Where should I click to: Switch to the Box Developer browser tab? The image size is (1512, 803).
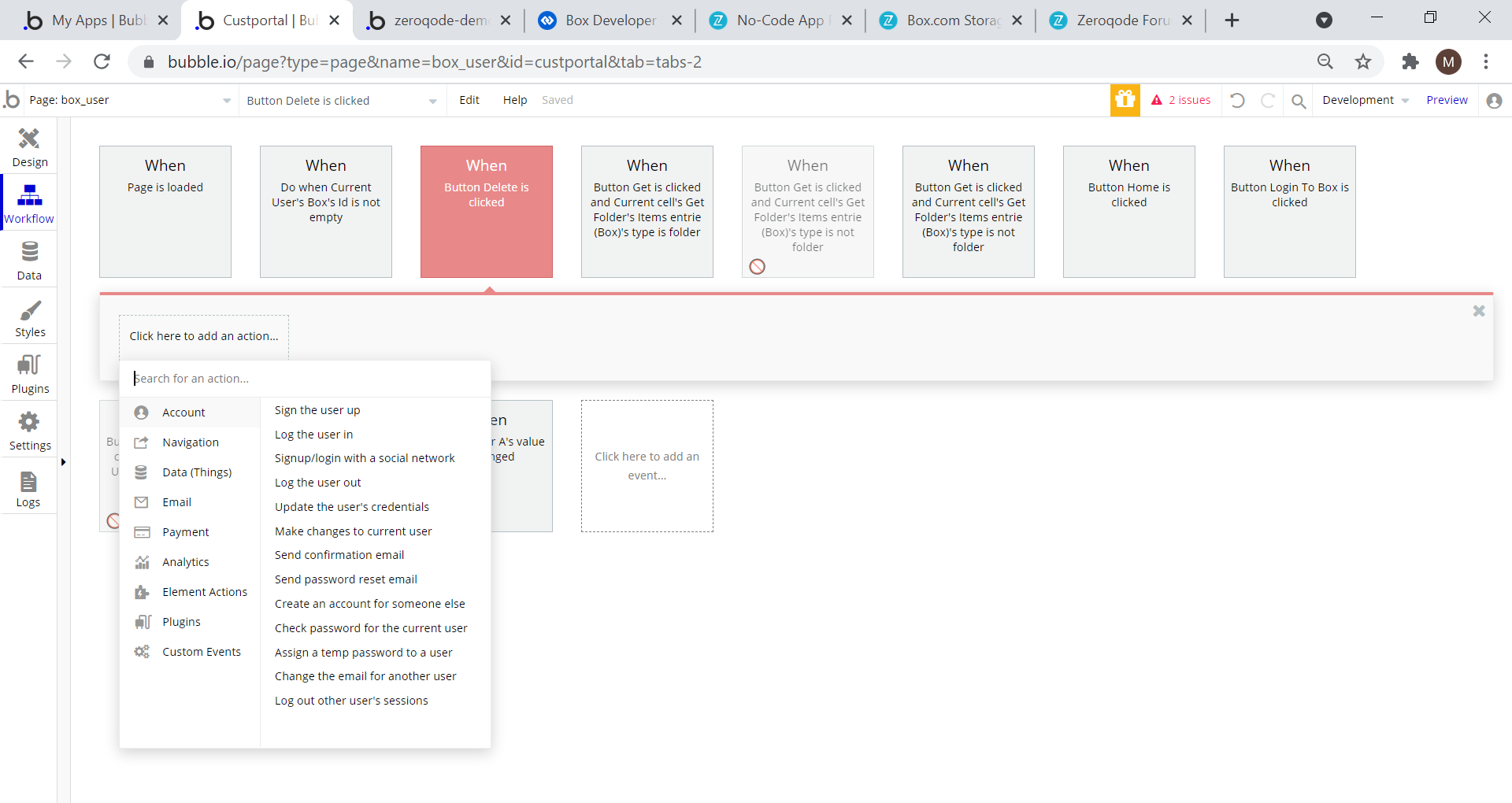coord(610,20)
